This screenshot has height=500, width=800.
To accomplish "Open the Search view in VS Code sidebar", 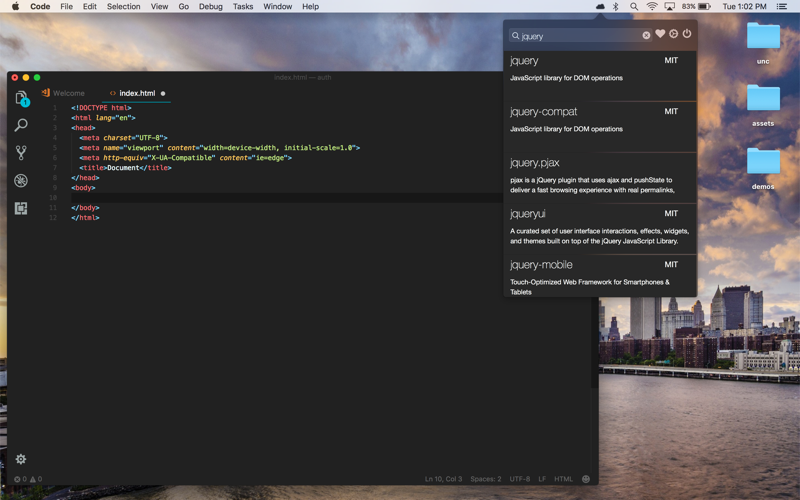I will (21, 126).
